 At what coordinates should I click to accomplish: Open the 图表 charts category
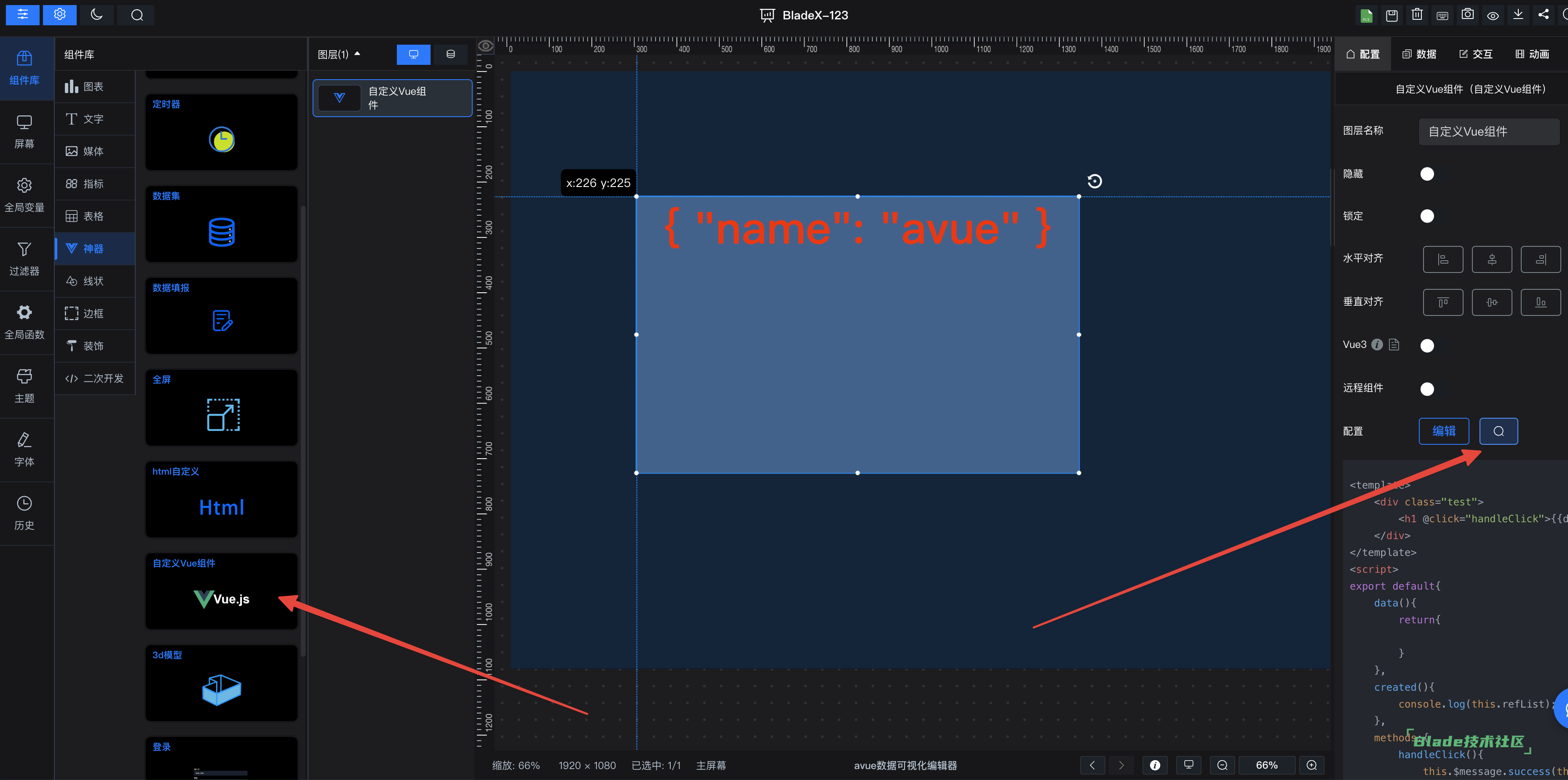[x=94, y=87]
